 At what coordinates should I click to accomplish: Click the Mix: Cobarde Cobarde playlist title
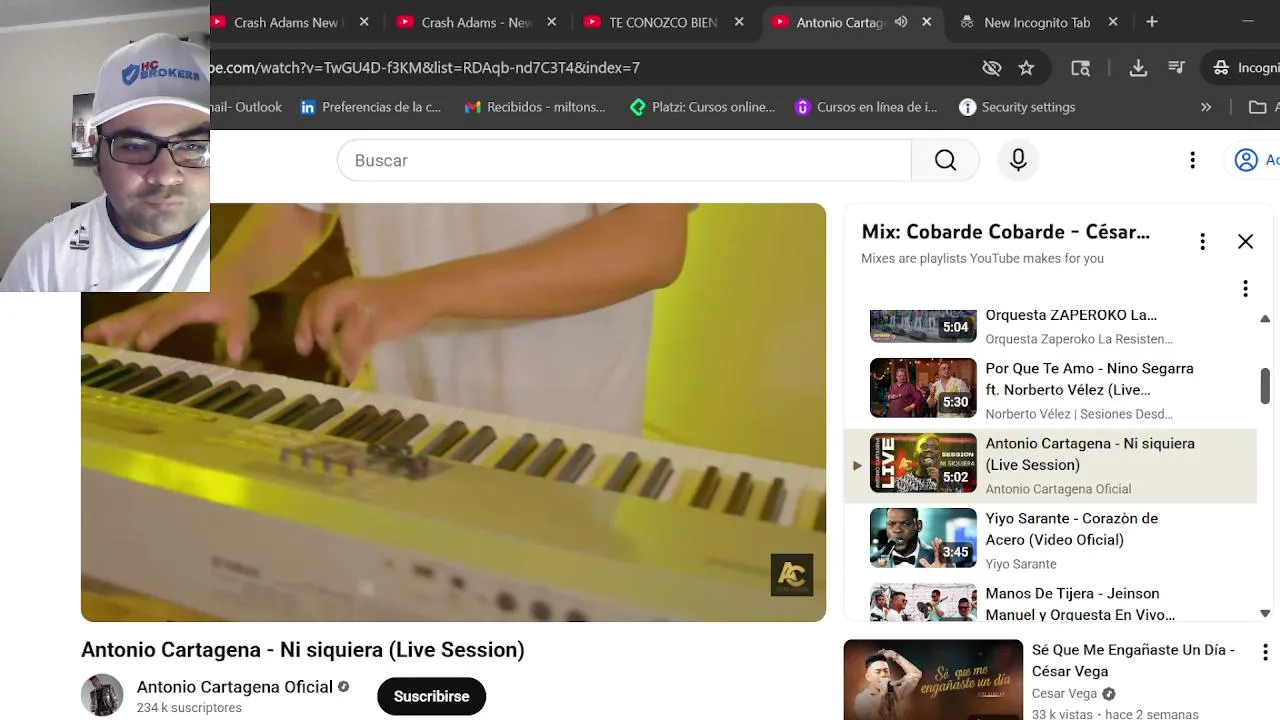[x=1005, y=232]
